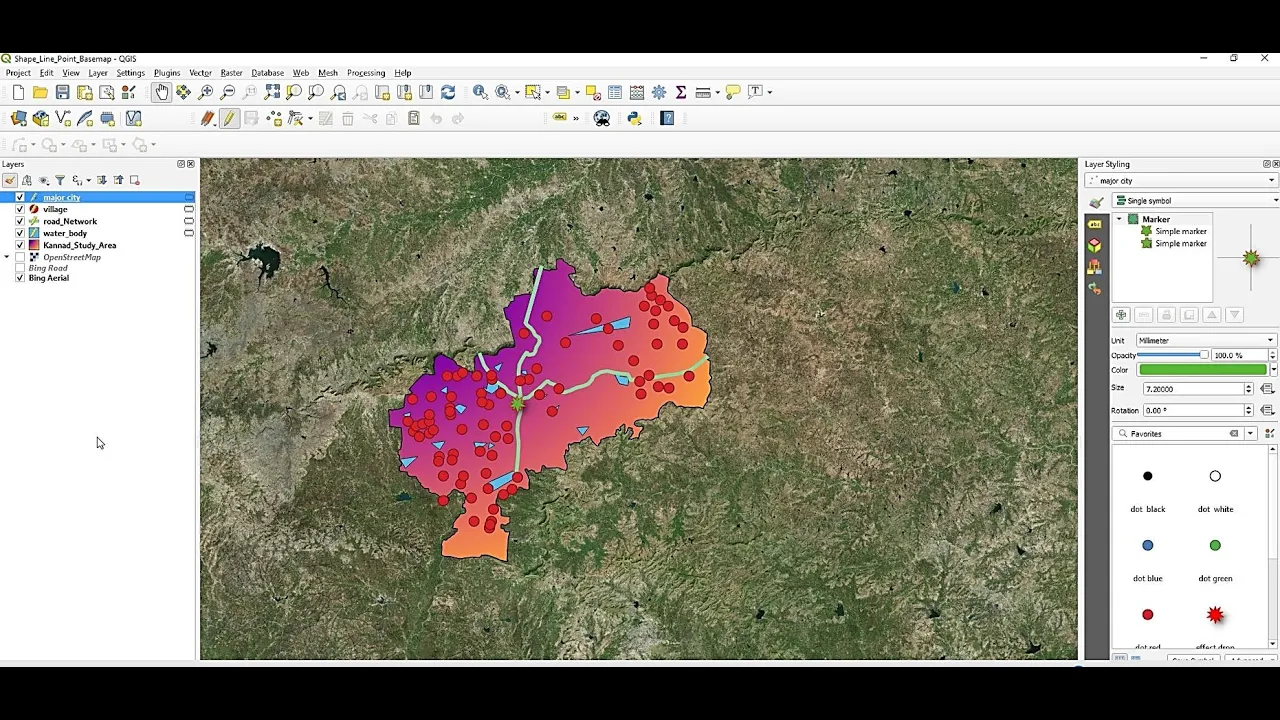Open the Project menu
Image resolution: width=1280 pixels, height=720 pixels.
pyautogui.click(x=18, y=73)
